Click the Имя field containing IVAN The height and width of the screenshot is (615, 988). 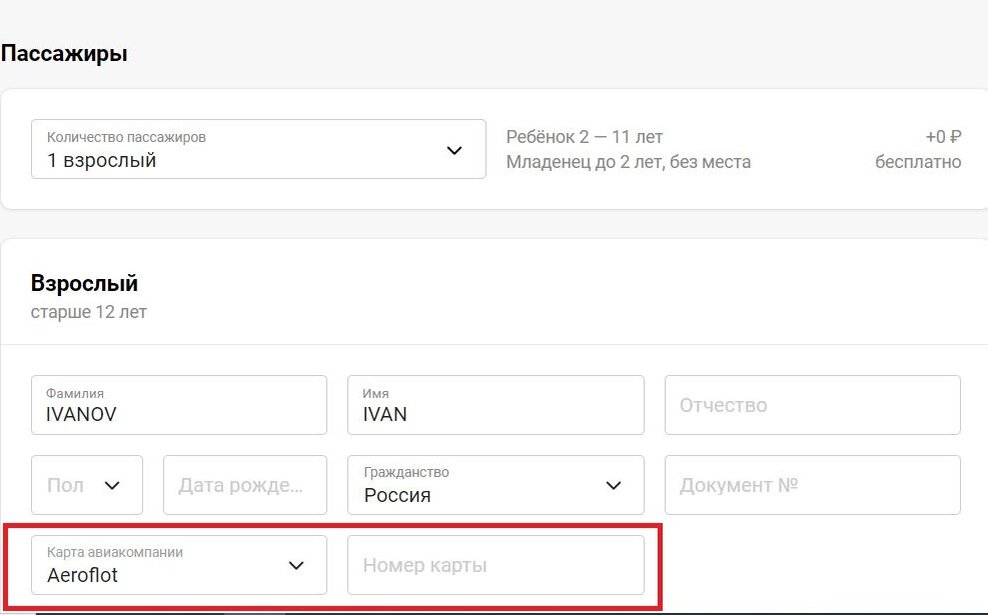(x=496, y=405)
